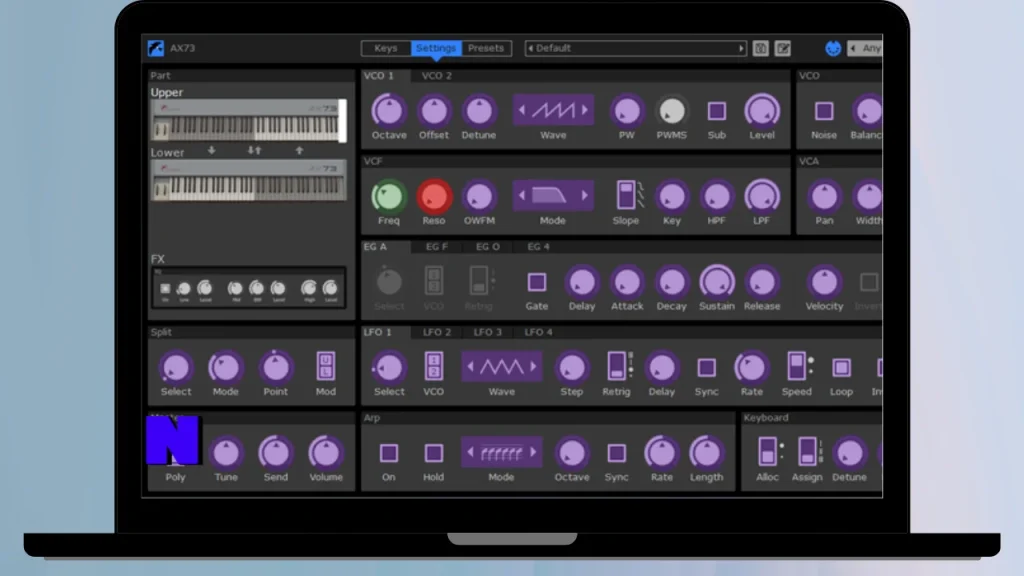Click the gray PWMS knob
Screen dimensions: 1024x576
coord(671,110)
